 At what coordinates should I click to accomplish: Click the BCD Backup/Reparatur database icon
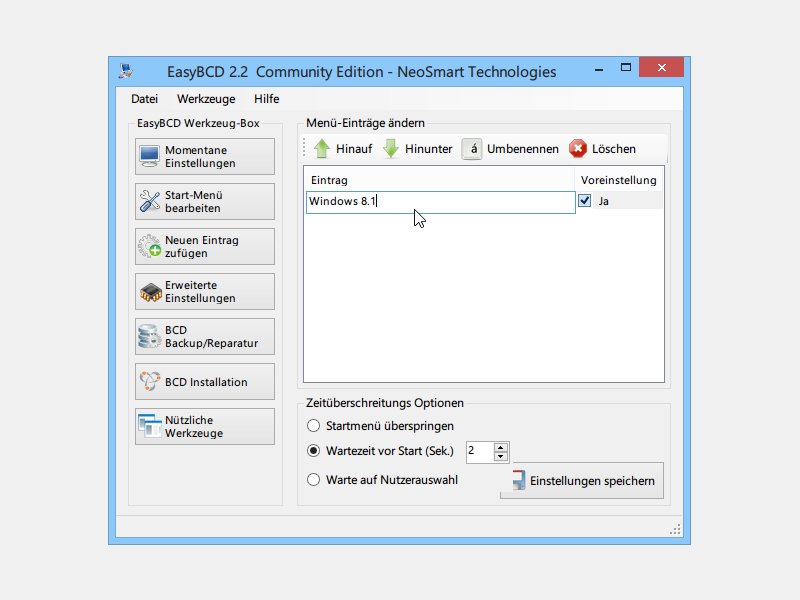point(149,337)
